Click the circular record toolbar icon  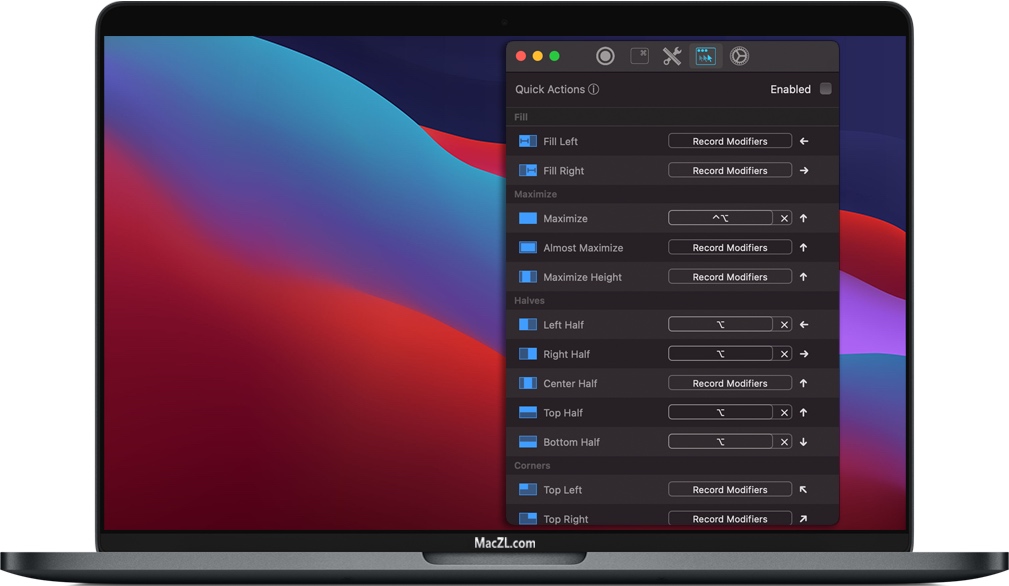[x=605, y=56]
